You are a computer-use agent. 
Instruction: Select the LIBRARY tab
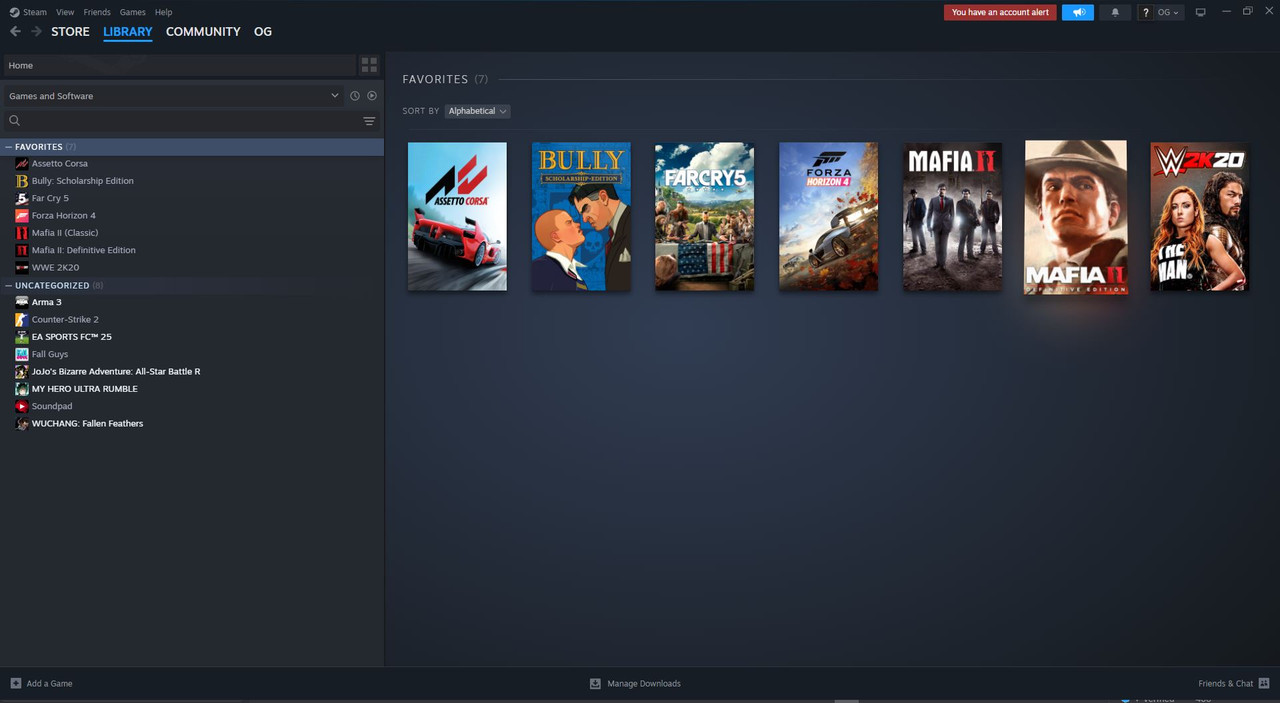pos(128,32)
